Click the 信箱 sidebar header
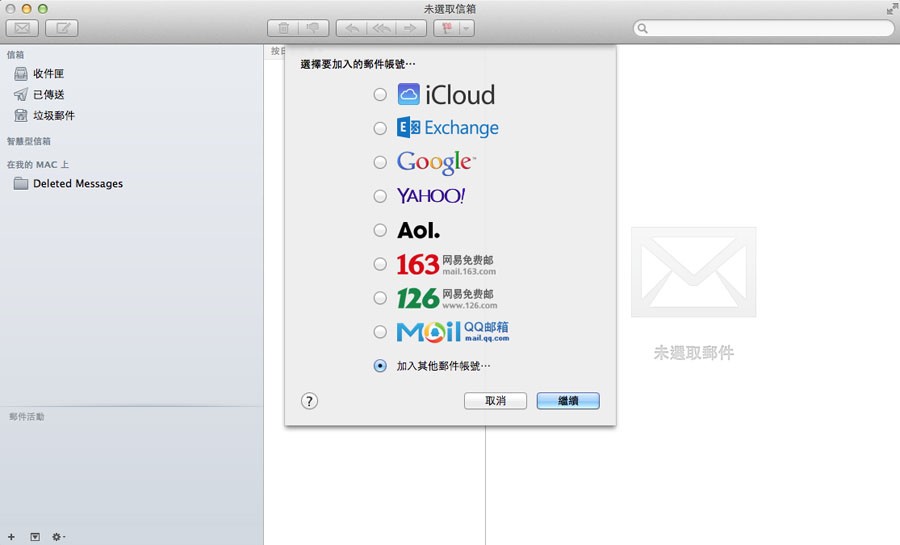Image resolution: width=900 pixels, height=545 pixels. coord(15,55)
